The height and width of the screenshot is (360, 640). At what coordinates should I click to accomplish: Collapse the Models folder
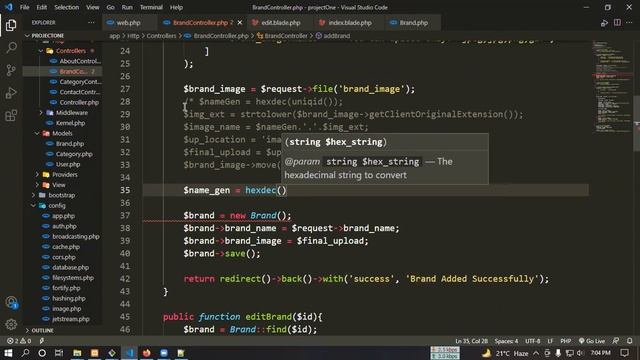tap(62, 133)
